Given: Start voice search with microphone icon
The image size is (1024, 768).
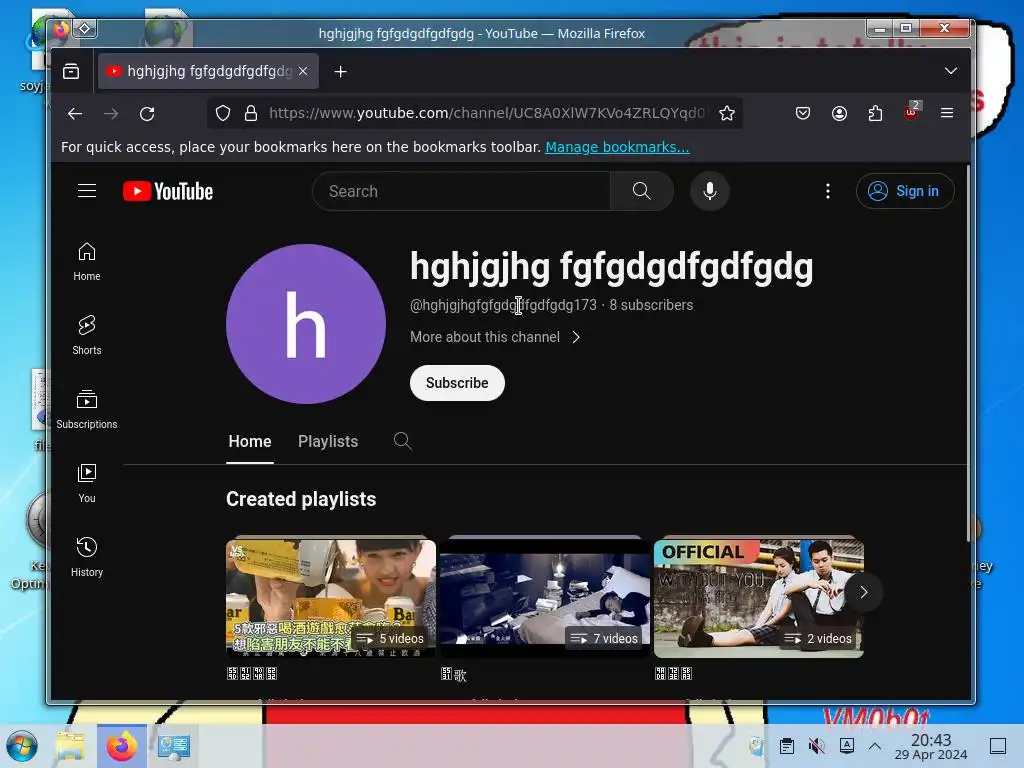Looking at the screenshot, I should tap(709, 191).
